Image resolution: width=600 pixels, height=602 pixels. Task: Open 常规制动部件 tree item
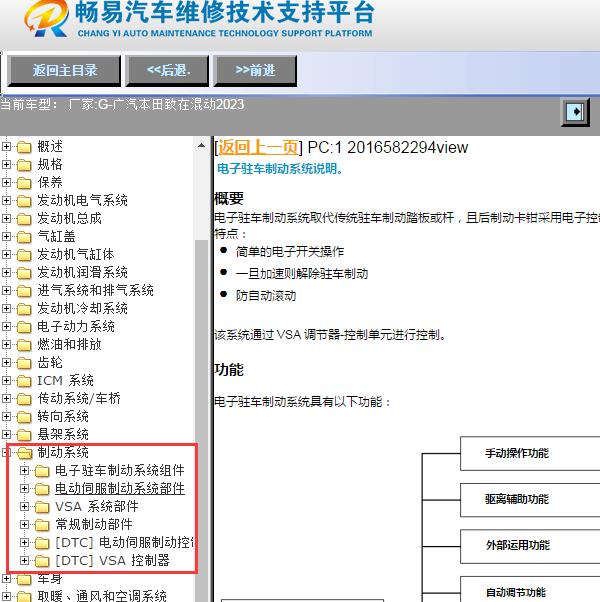[x=94, y=524]
